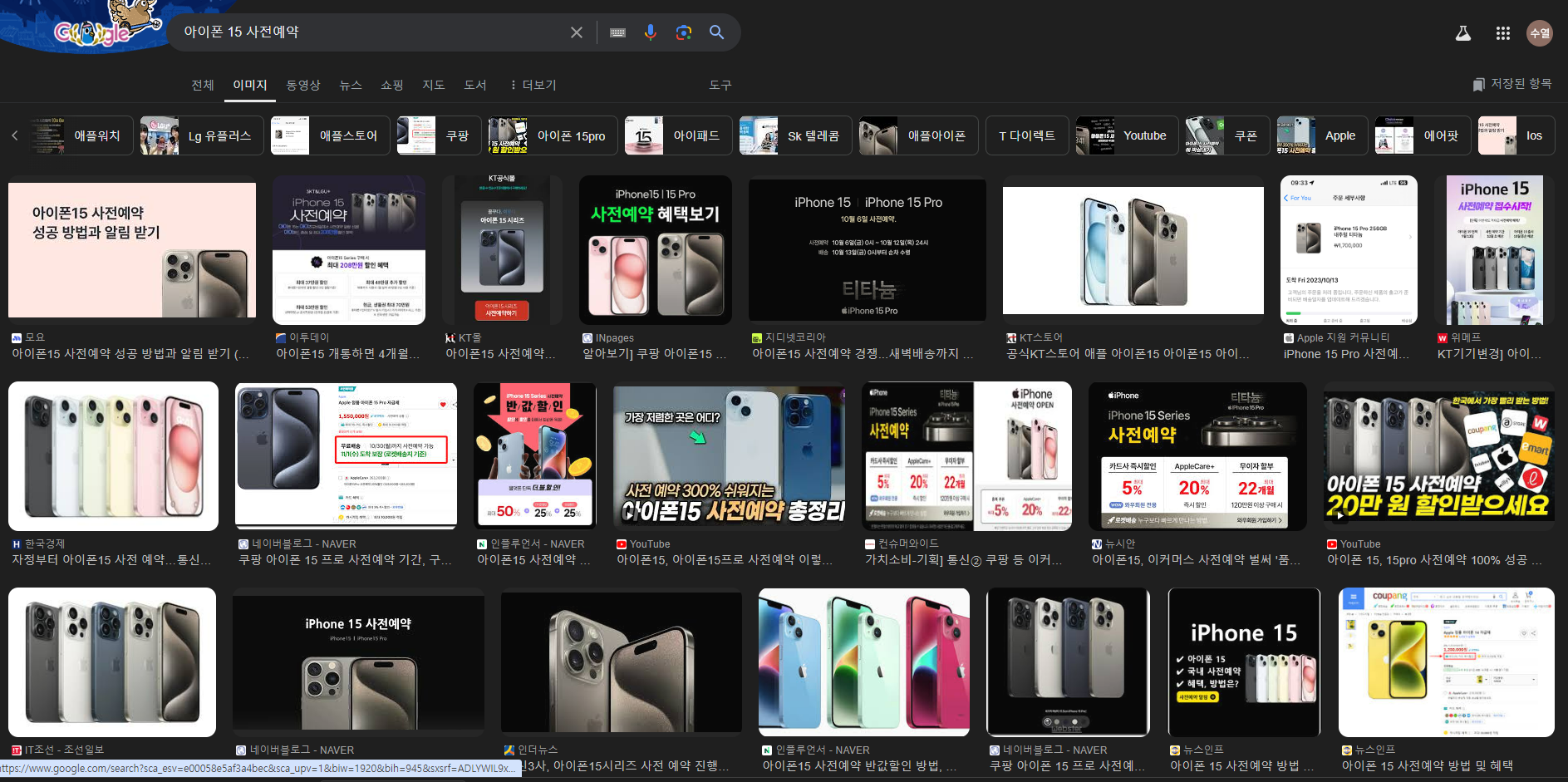Screen dimensions: 1568x782
Task: Open Search Labs flask icon
Action: click(x=1463, y=33)
